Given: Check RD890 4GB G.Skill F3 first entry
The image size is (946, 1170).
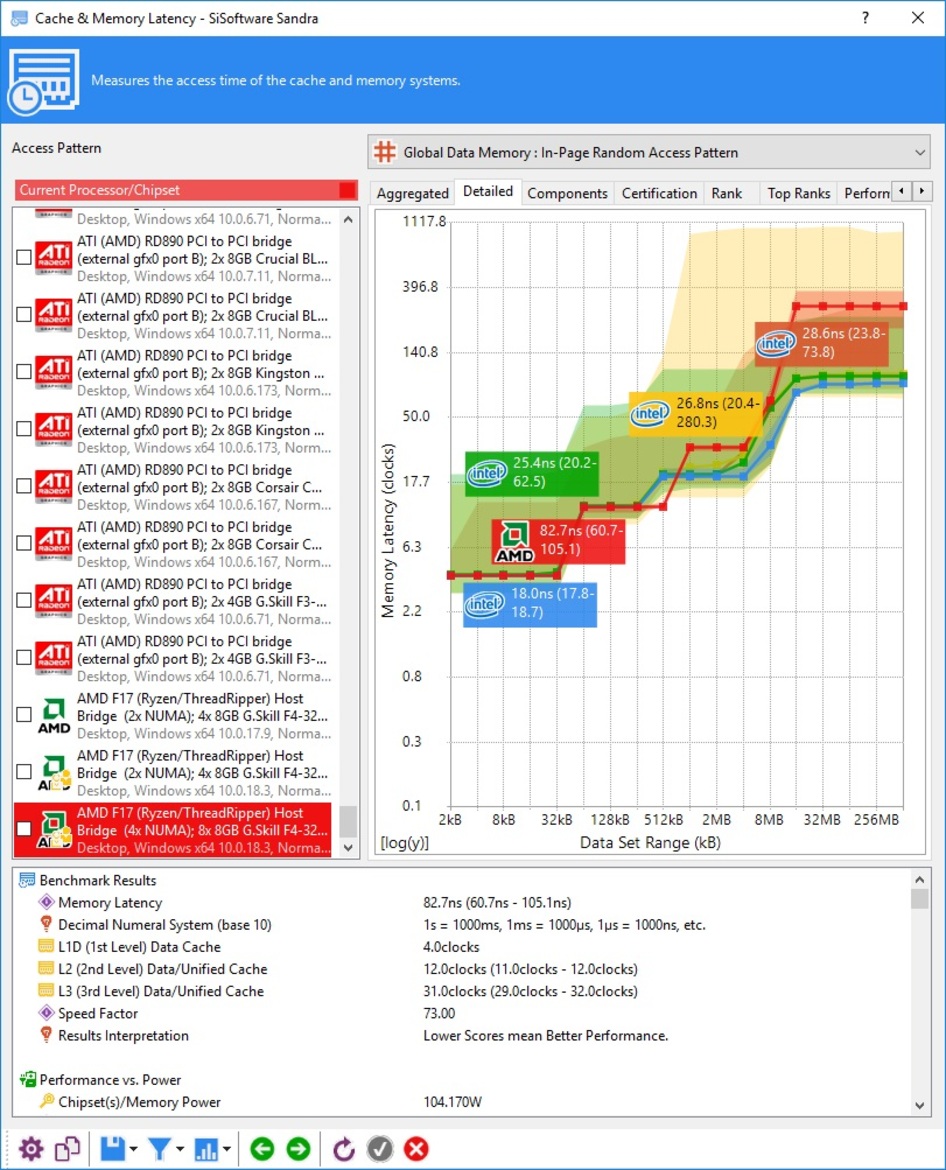Looking at the screenshot, I should [24, 600].
